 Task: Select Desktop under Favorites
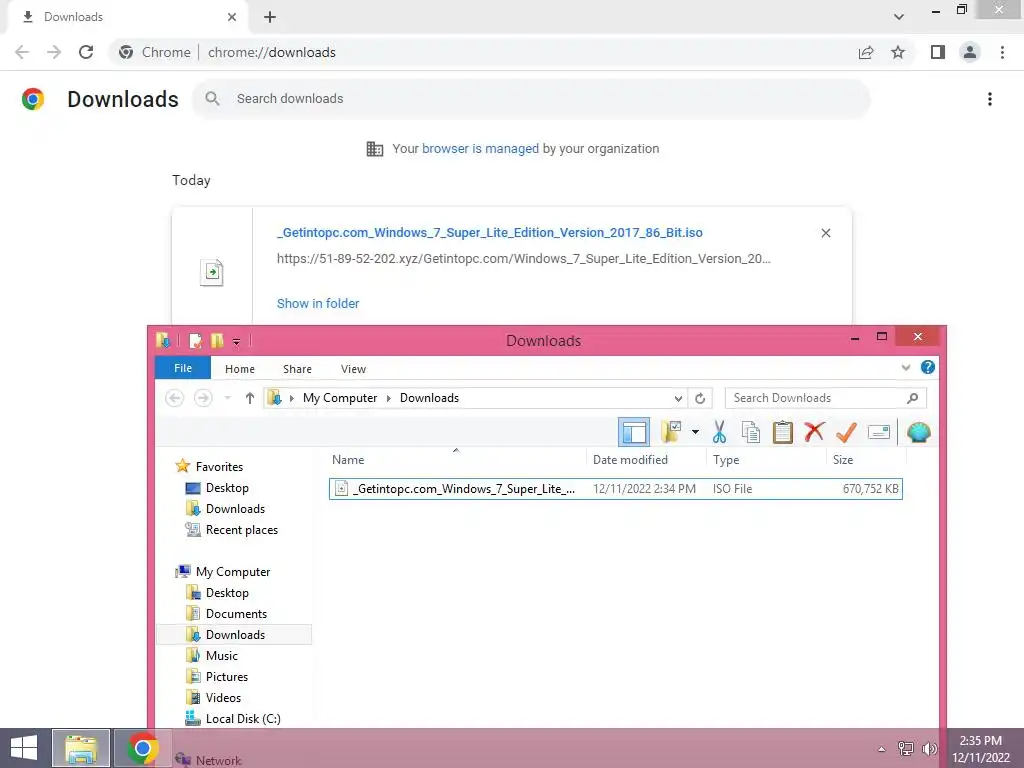[227, 488]
